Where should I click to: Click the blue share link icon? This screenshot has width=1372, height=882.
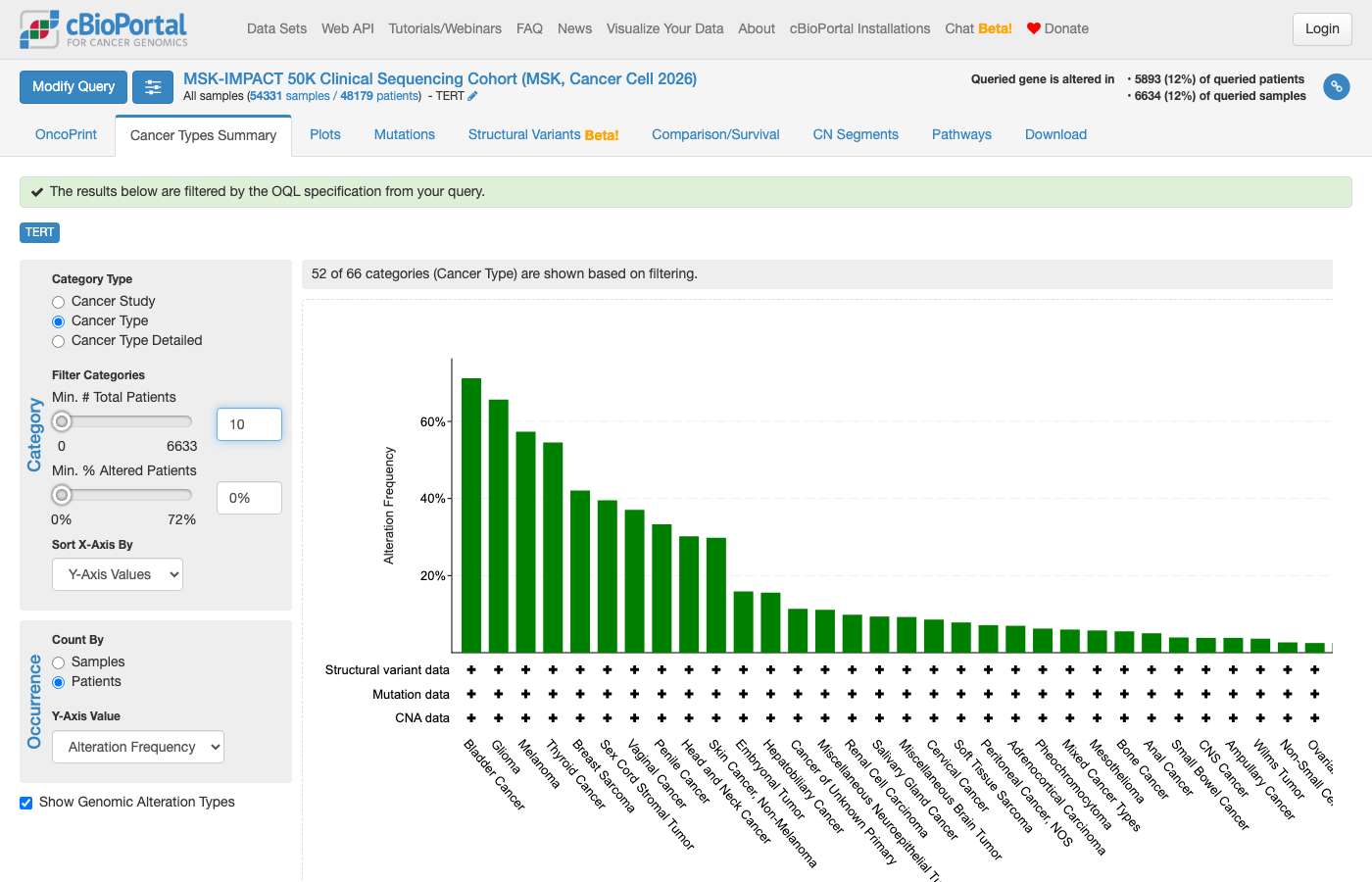(1336, 87)
